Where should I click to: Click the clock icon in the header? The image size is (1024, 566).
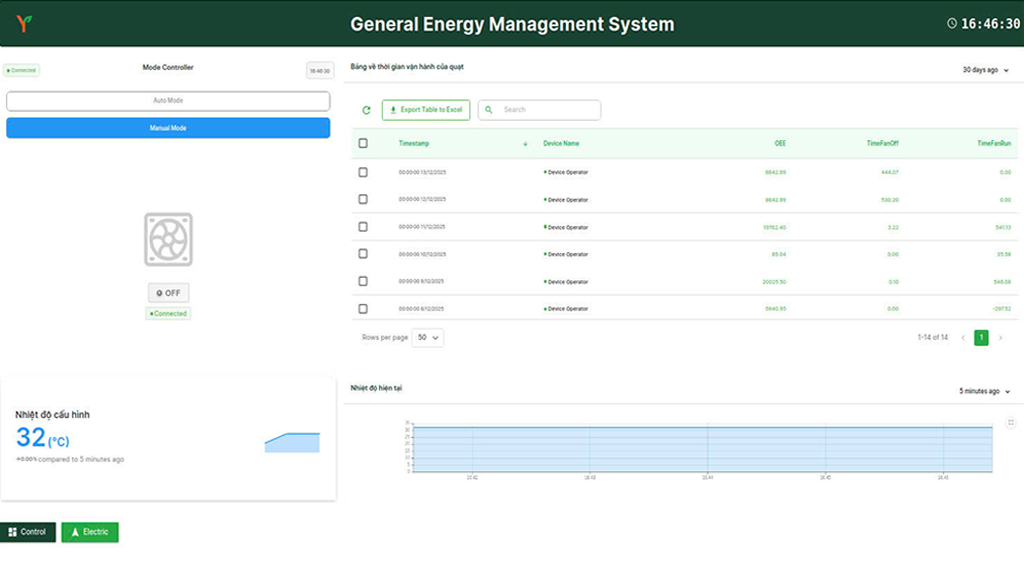952,24
